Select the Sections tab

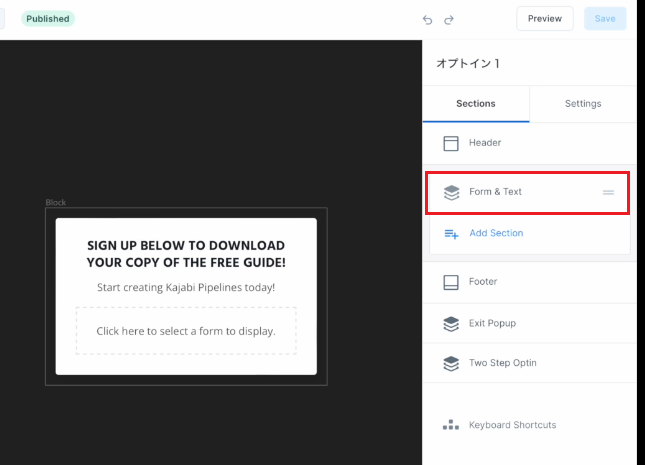(x=476, y=104)
